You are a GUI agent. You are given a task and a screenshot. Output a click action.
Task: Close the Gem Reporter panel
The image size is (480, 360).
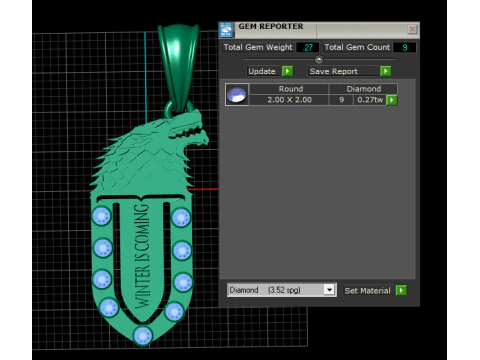[x=412, y=30]
